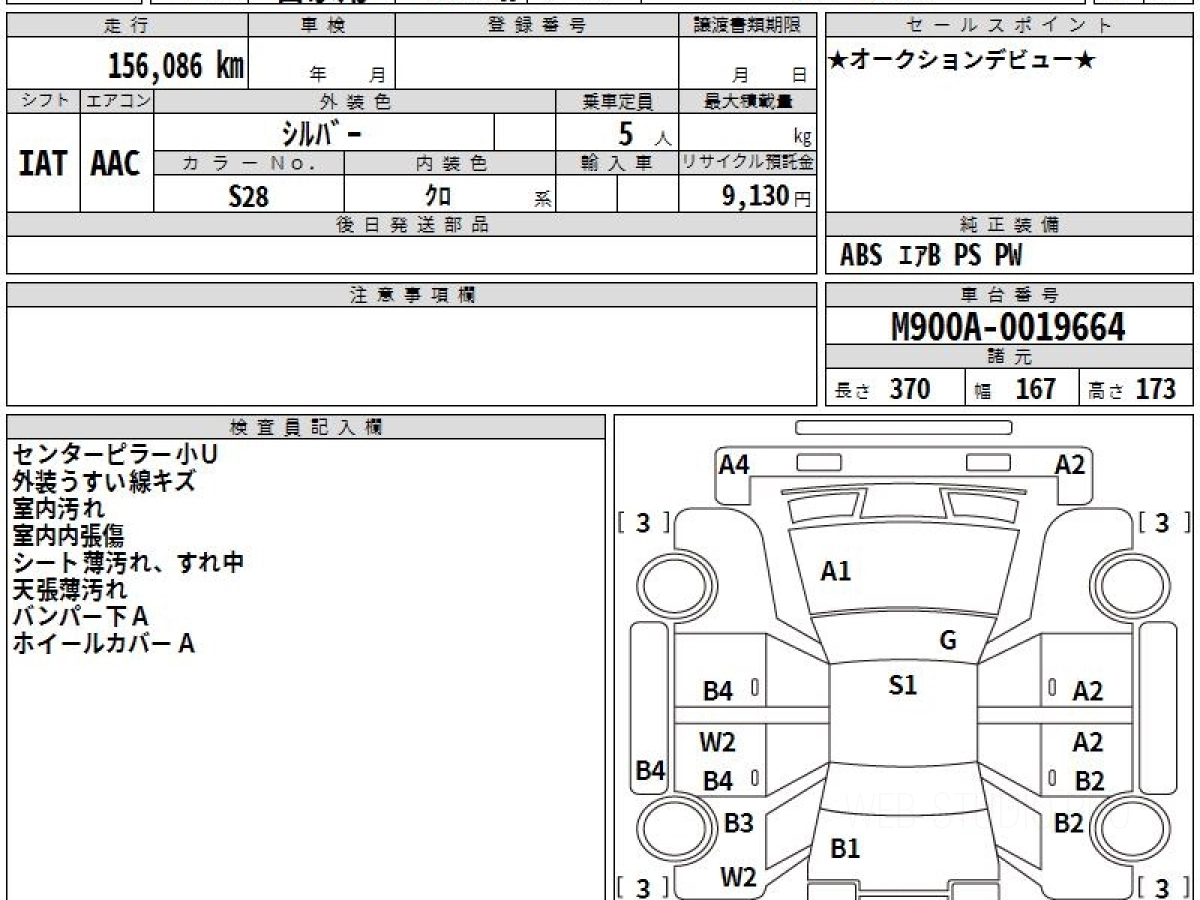The width and height of the screenshot is (1200, 900).
Task: Click the 後日発送部品 section header
Action: tap(411, 225)
